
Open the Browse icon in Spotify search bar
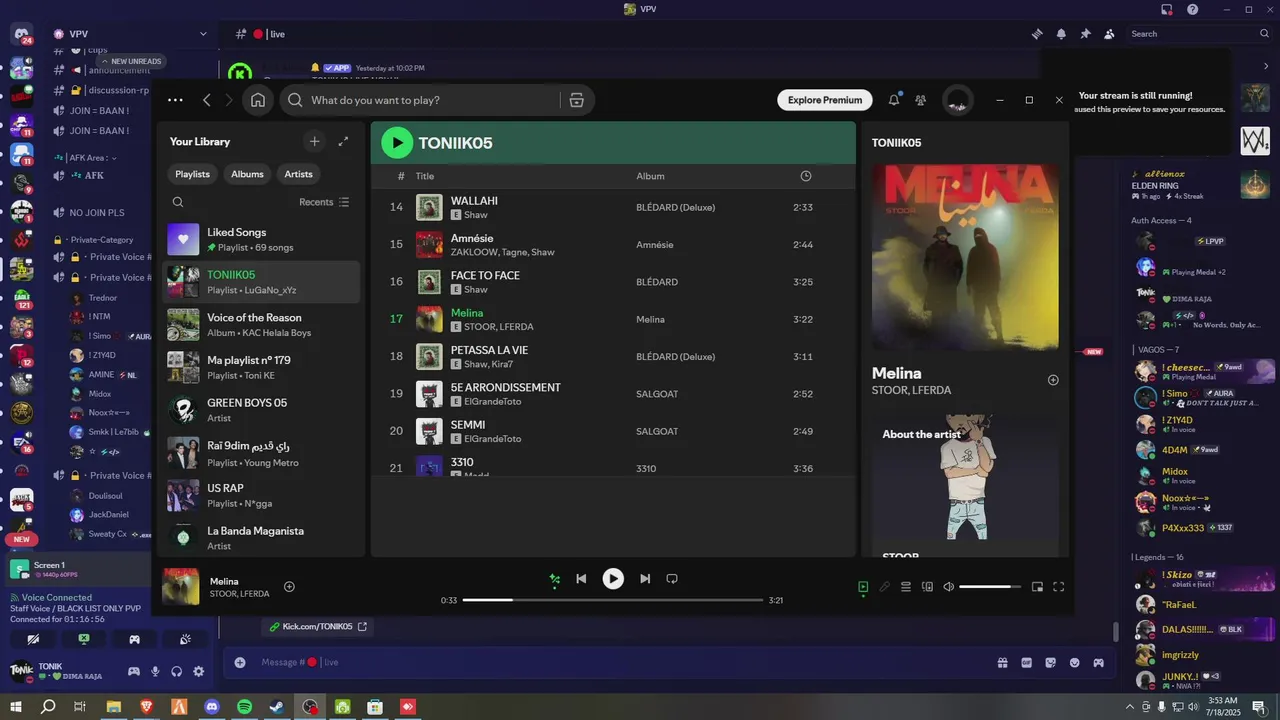(576, 100)
